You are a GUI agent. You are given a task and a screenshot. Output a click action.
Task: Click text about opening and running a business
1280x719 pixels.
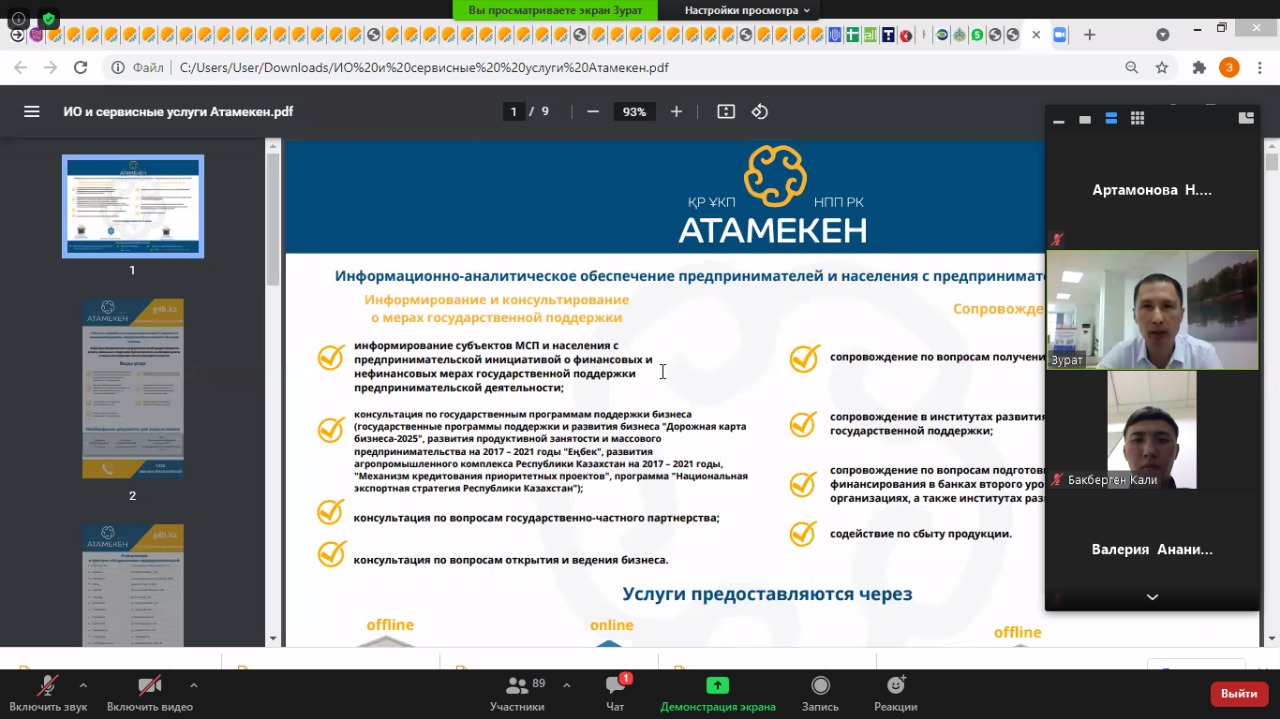510,560
